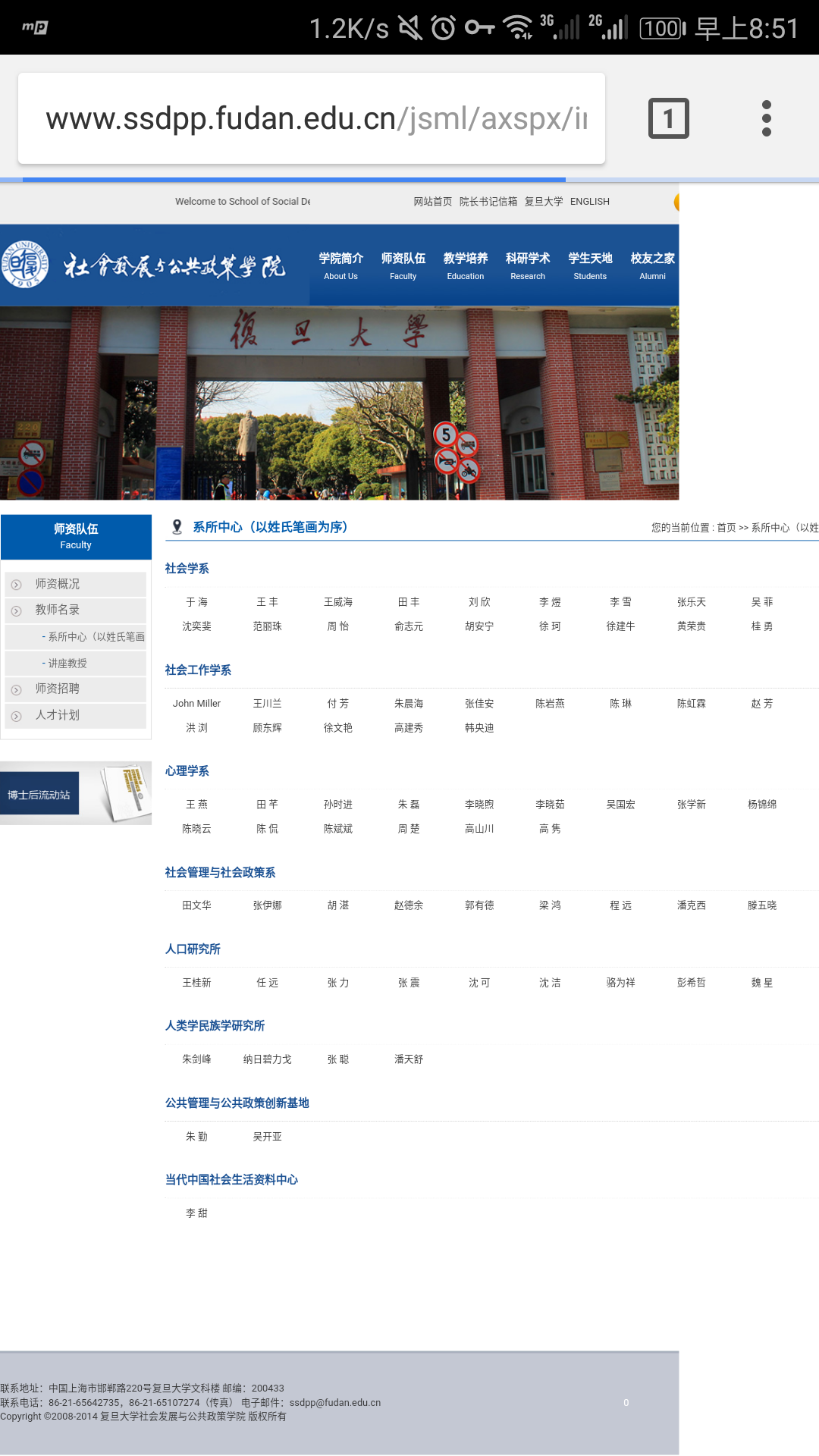Open faculty profile 高山川

click(479, 829)
